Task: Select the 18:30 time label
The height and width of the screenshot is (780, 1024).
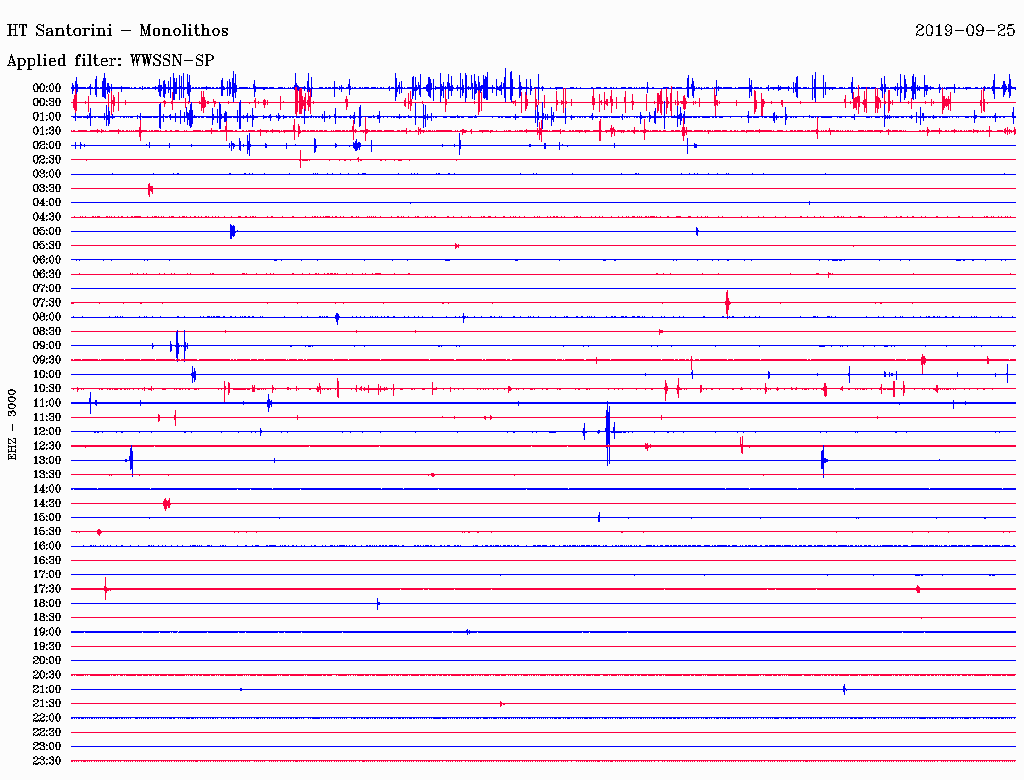Action: click(x=47, y=617)
